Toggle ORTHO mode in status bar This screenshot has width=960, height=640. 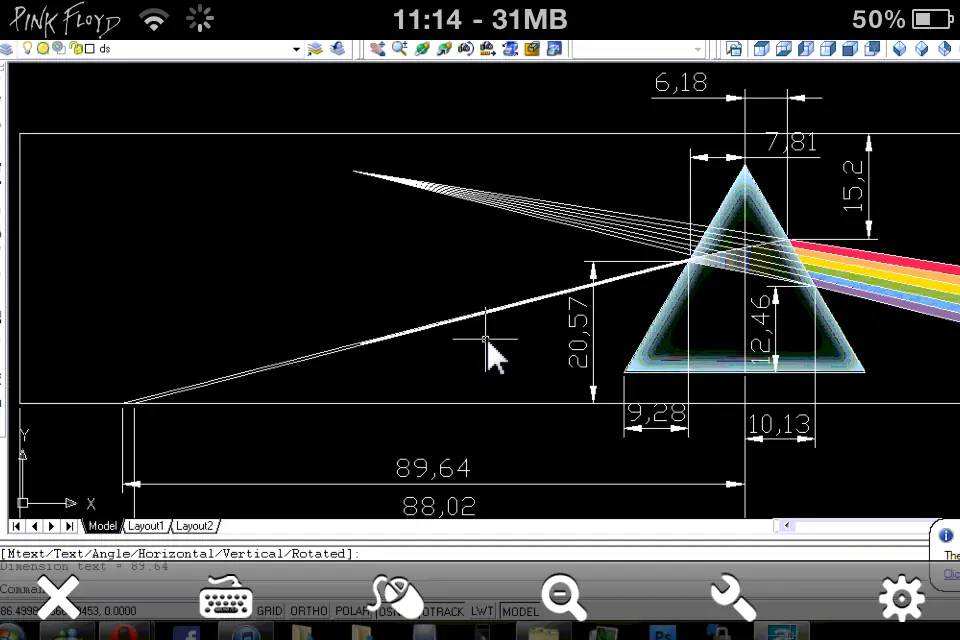point(309,611)
